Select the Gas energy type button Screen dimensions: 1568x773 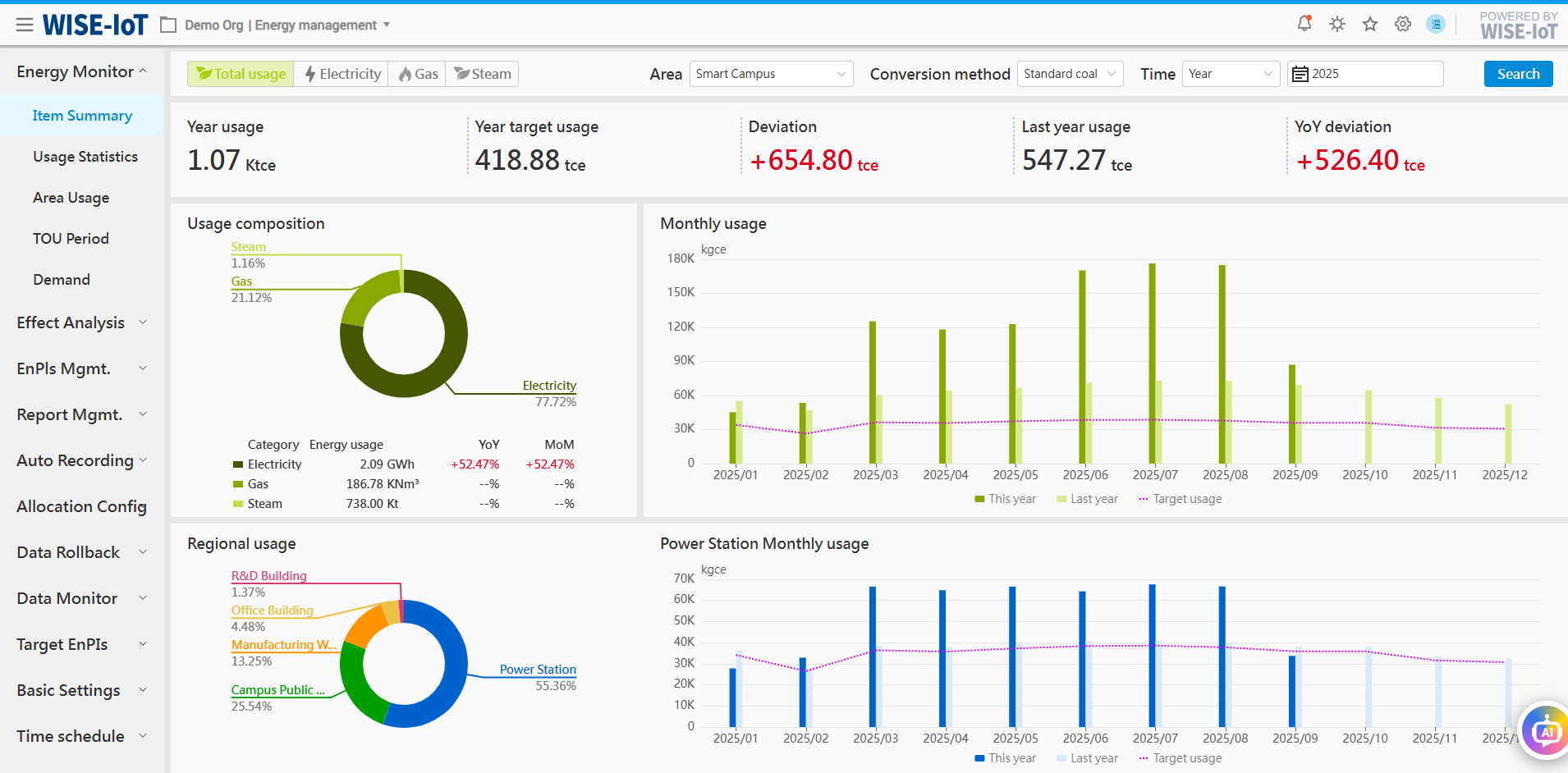418,74
